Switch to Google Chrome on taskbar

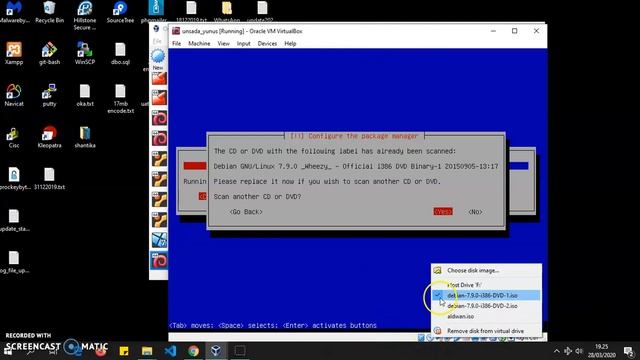tap(193, 351)
